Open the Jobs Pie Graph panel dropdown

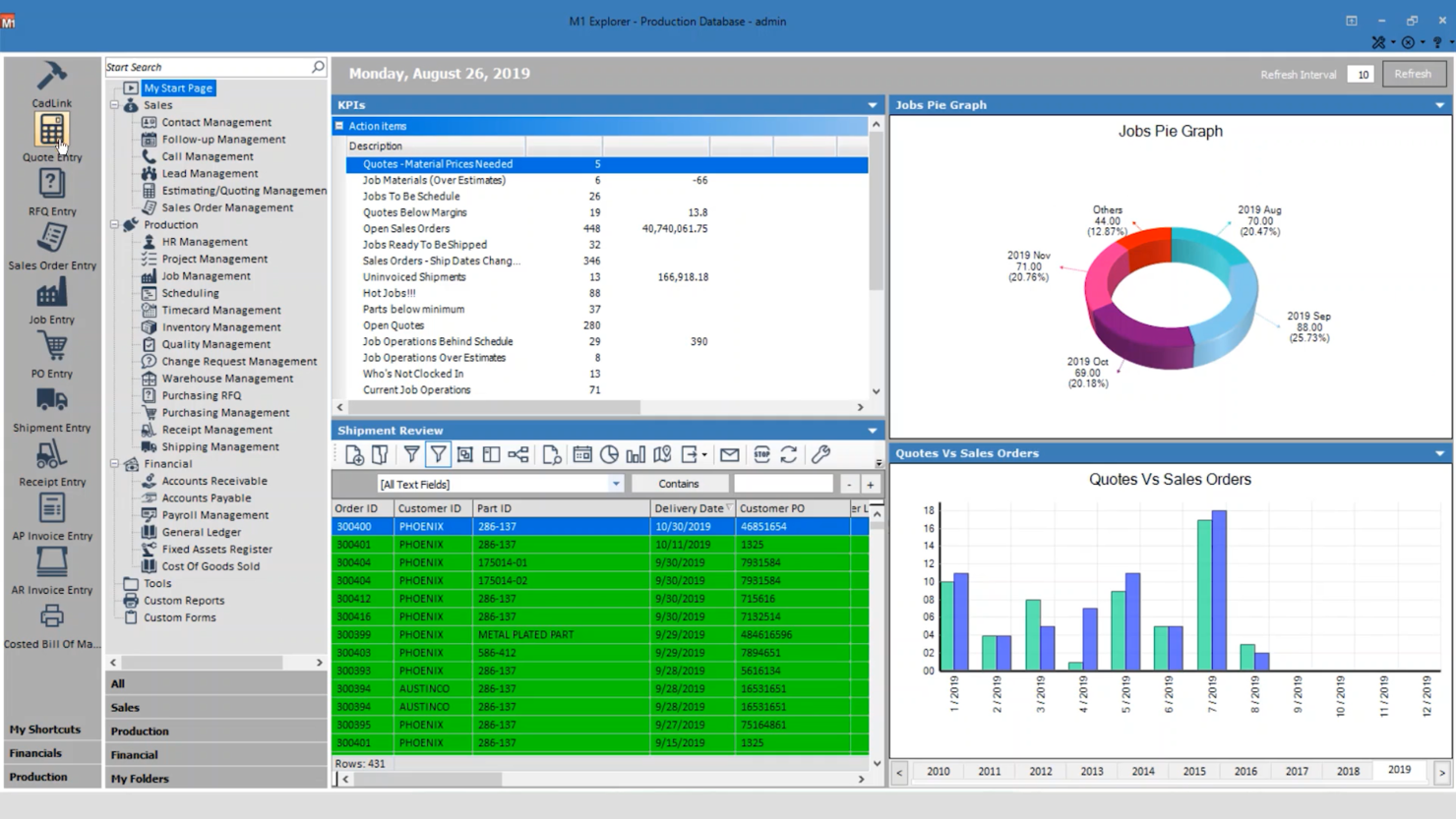(x=1439, y=105)
